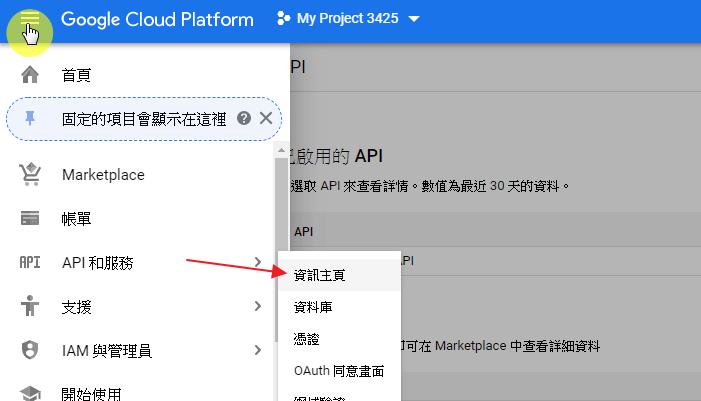Open the hamburger navigation menu
The width and height of the screenshot is (701, 401).
30,19
